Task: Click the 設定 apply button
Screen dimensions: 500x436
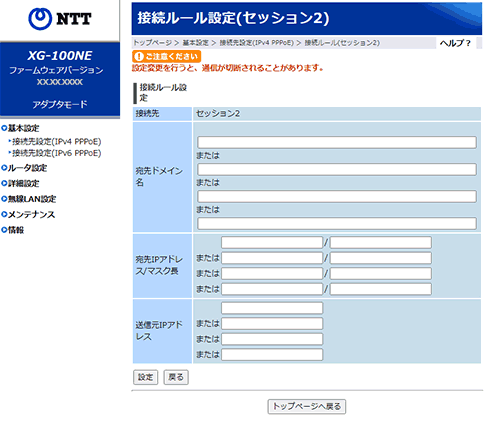Action: click(145, 377)
